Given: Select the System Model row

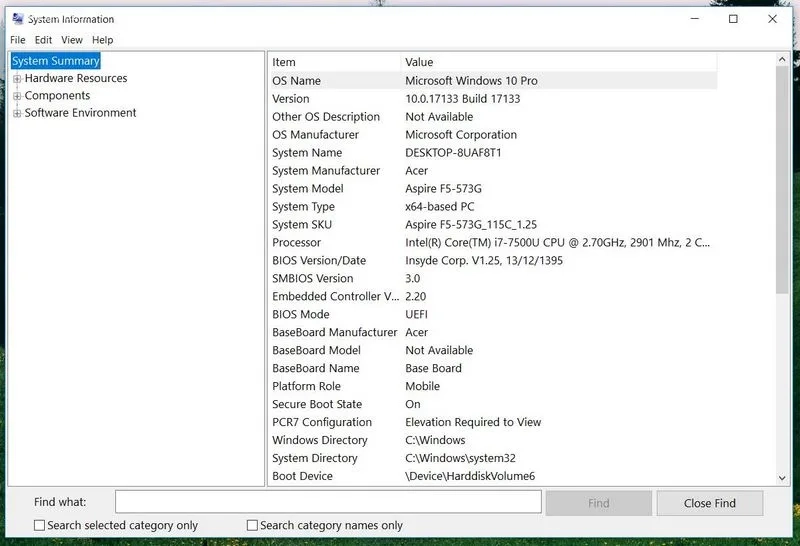Looking at the screenshot, I should point(493,188).
